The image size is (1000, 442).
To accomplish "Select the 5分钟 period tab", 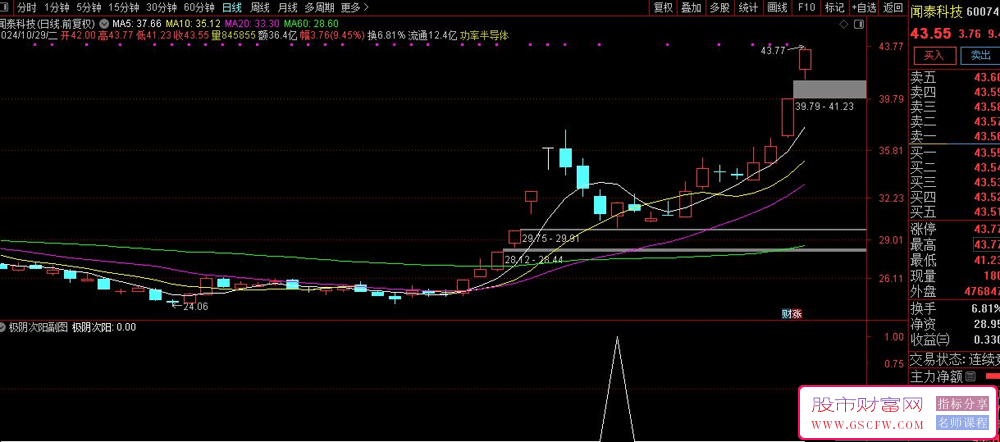I will click(89, 8).
